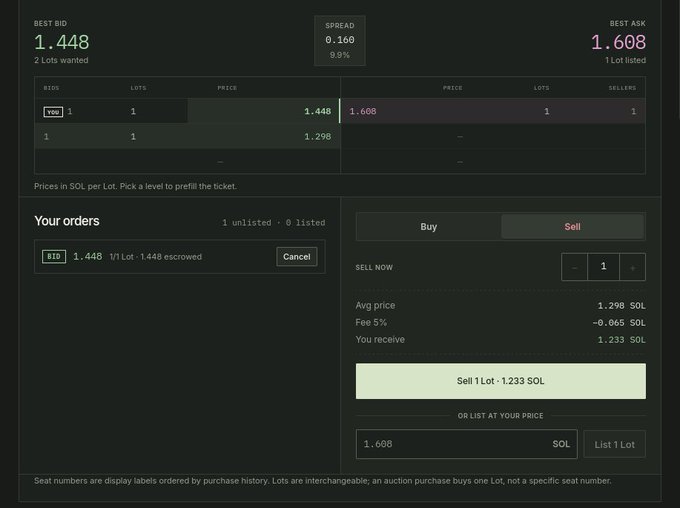Click the 'Prices in SOL per Lot' note
The image size is (680, 508).
coord(135,186)
